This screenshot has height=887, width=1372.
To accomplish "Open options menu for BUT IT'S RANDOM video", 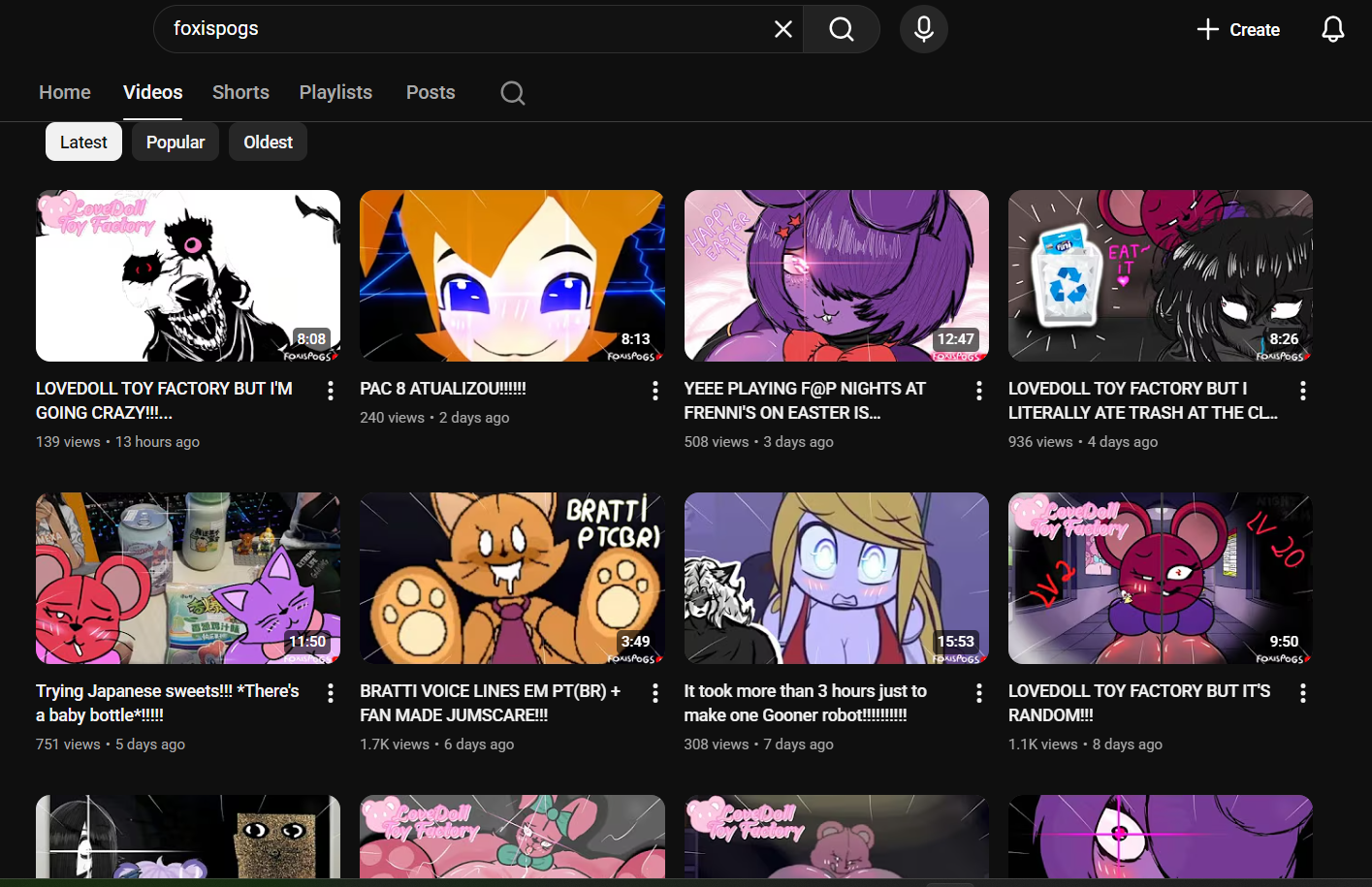I will click(1303, 693).
